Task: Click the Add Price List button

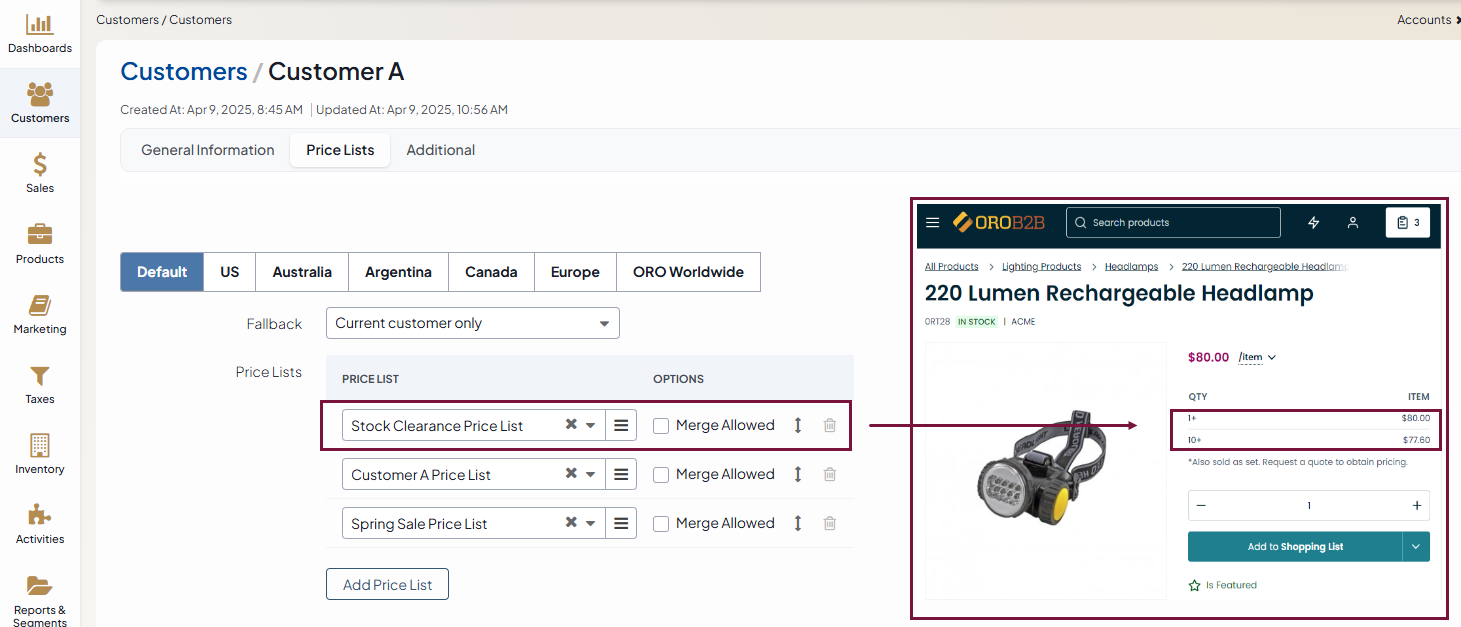Action: [x=387, y=584]
